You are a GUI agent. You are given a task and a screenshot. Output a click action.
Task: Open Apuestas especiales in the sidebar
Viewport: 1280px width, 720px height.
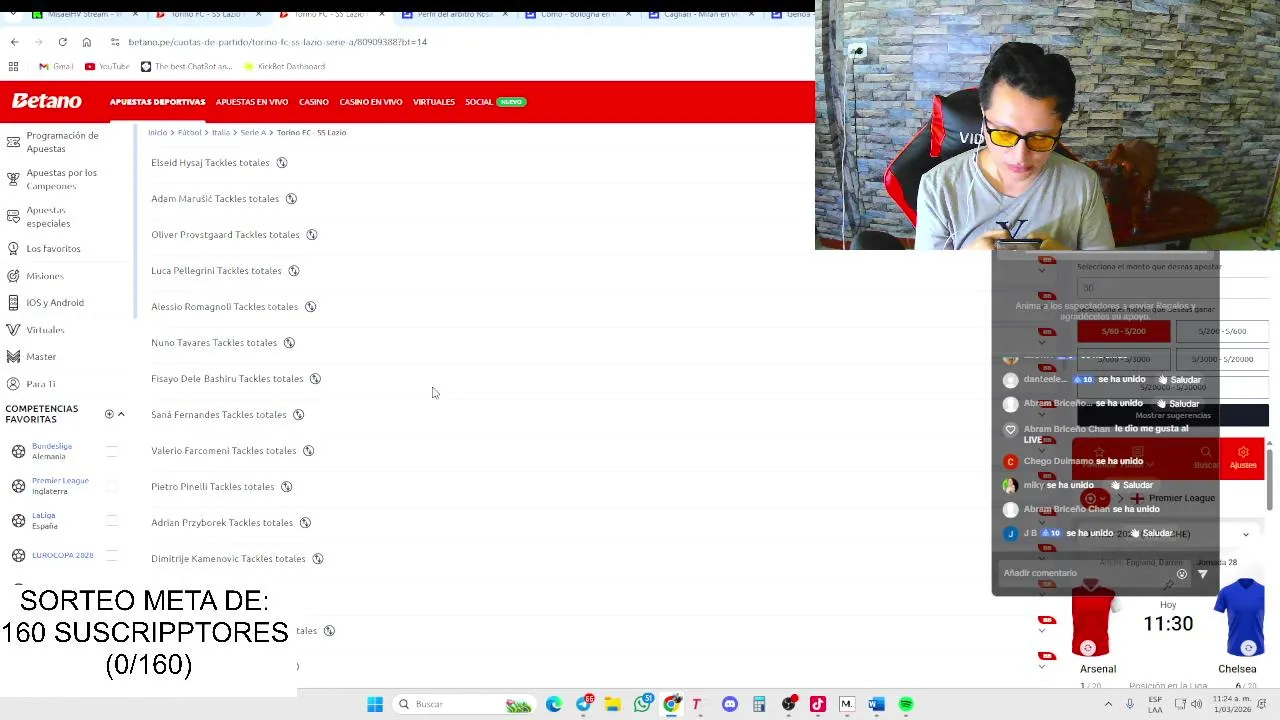(47, 217)
